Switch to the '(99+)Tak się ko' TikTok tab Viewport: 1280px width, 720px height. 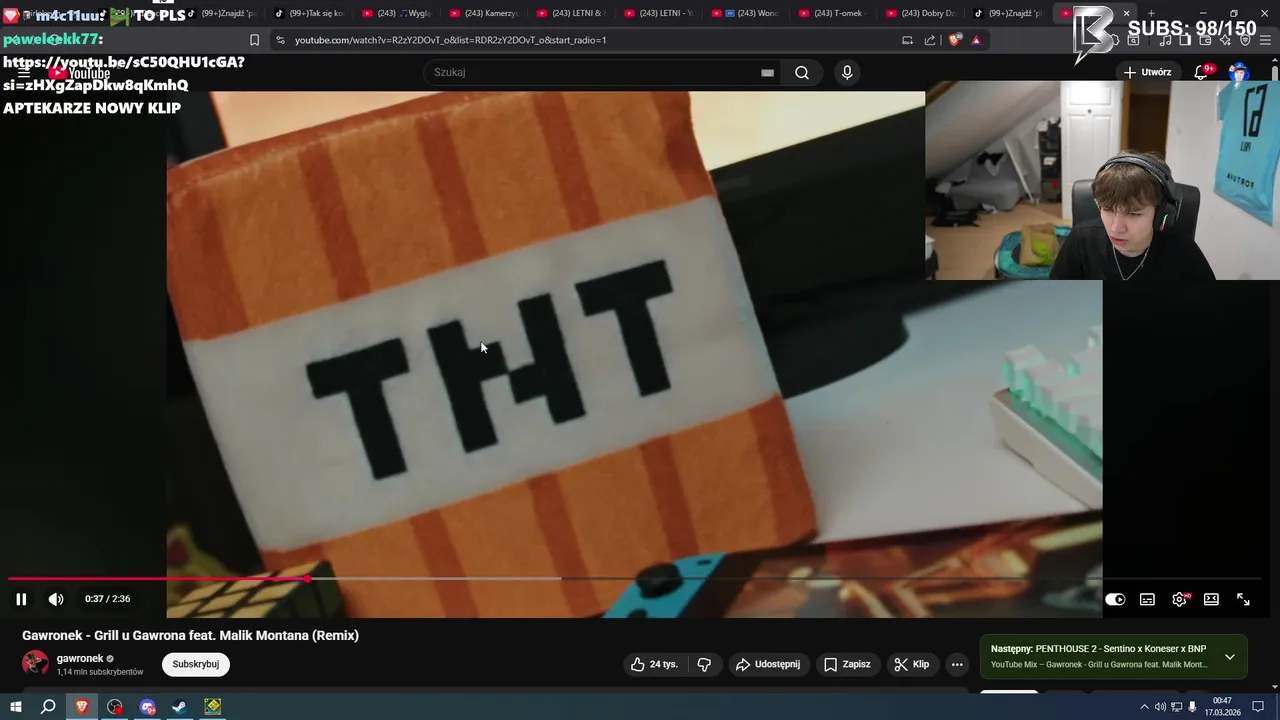click(x=308, y=13)
